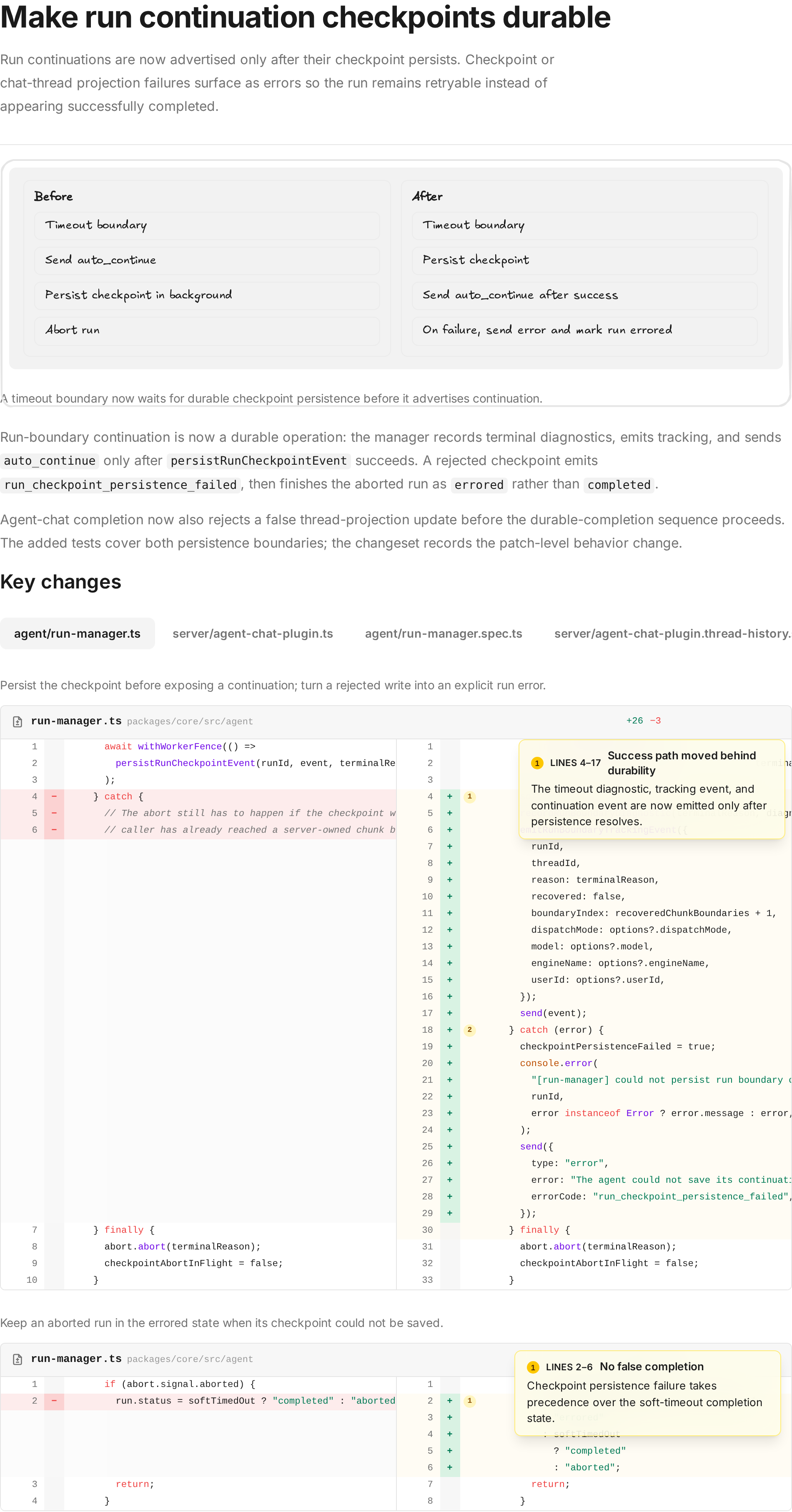Click annotation marker 2 next to catch (error)

pos(469,1029)
